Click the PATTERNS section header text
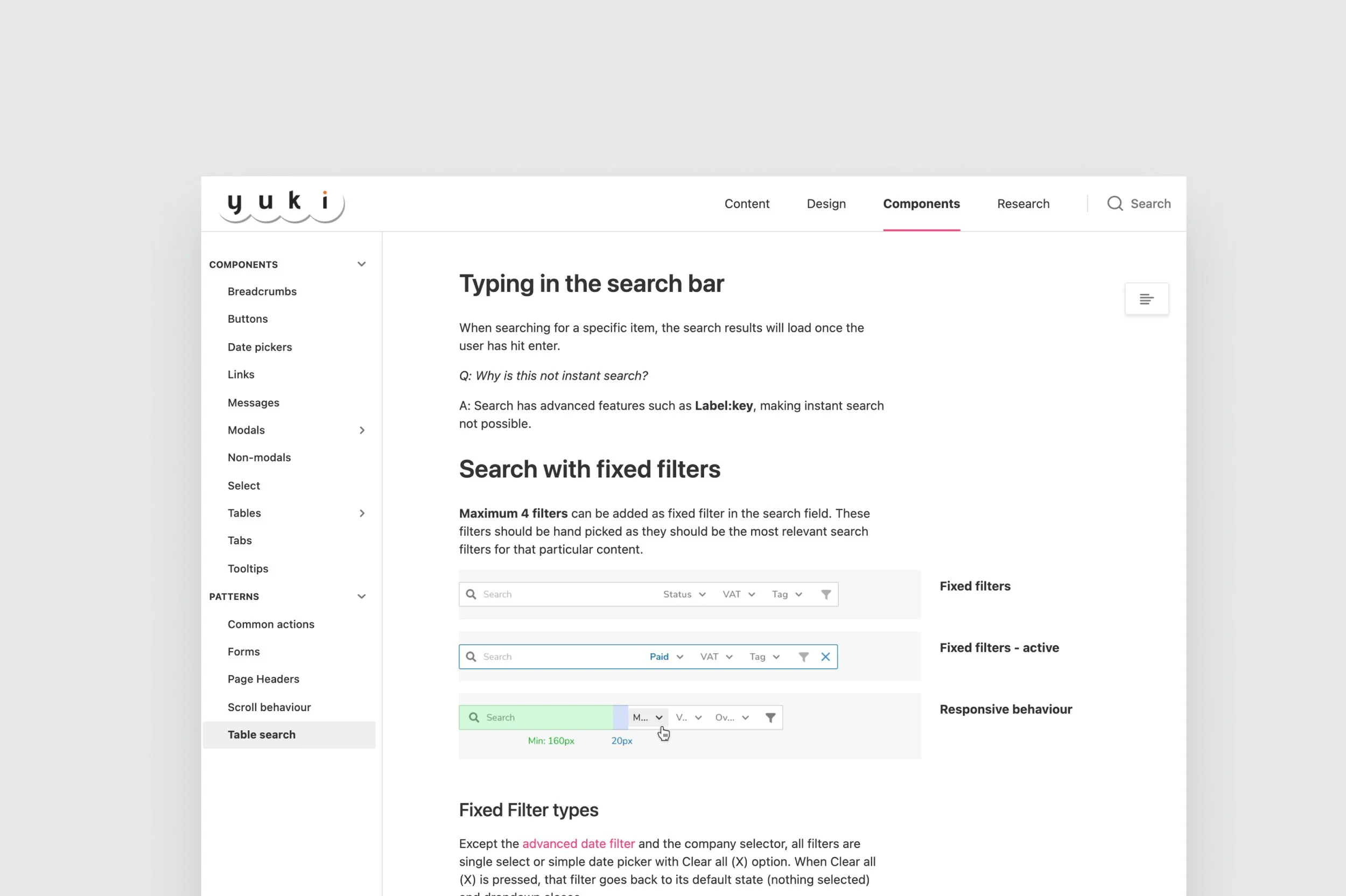The image size is (1346, 896). 234,597
